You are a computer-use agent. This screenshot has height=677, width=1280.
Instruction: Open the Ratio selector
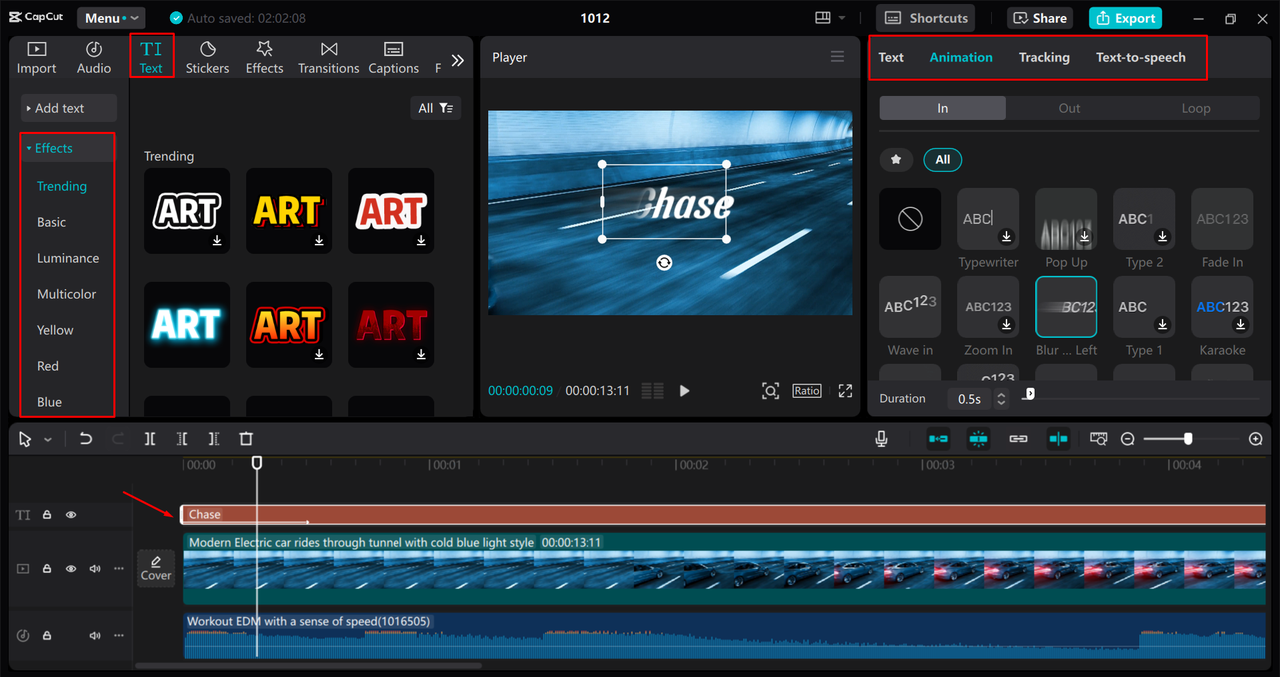click(807, 391)
